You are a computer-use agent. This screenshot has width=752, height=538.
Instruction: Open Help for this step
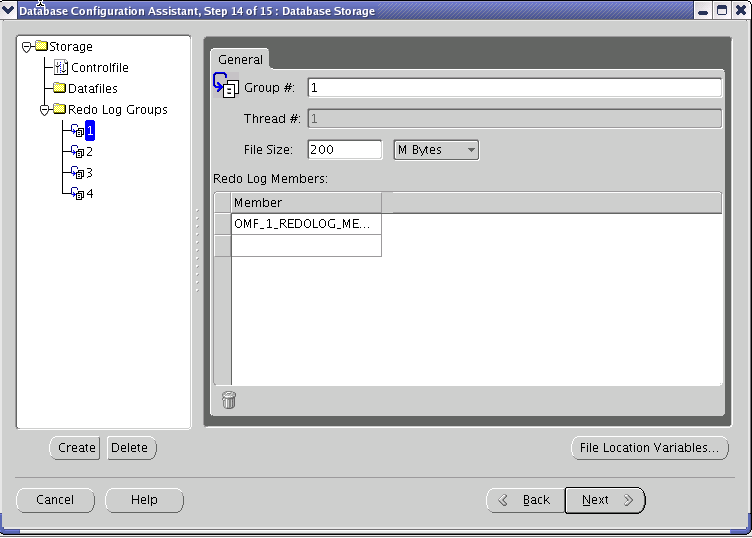coord(144,500)
